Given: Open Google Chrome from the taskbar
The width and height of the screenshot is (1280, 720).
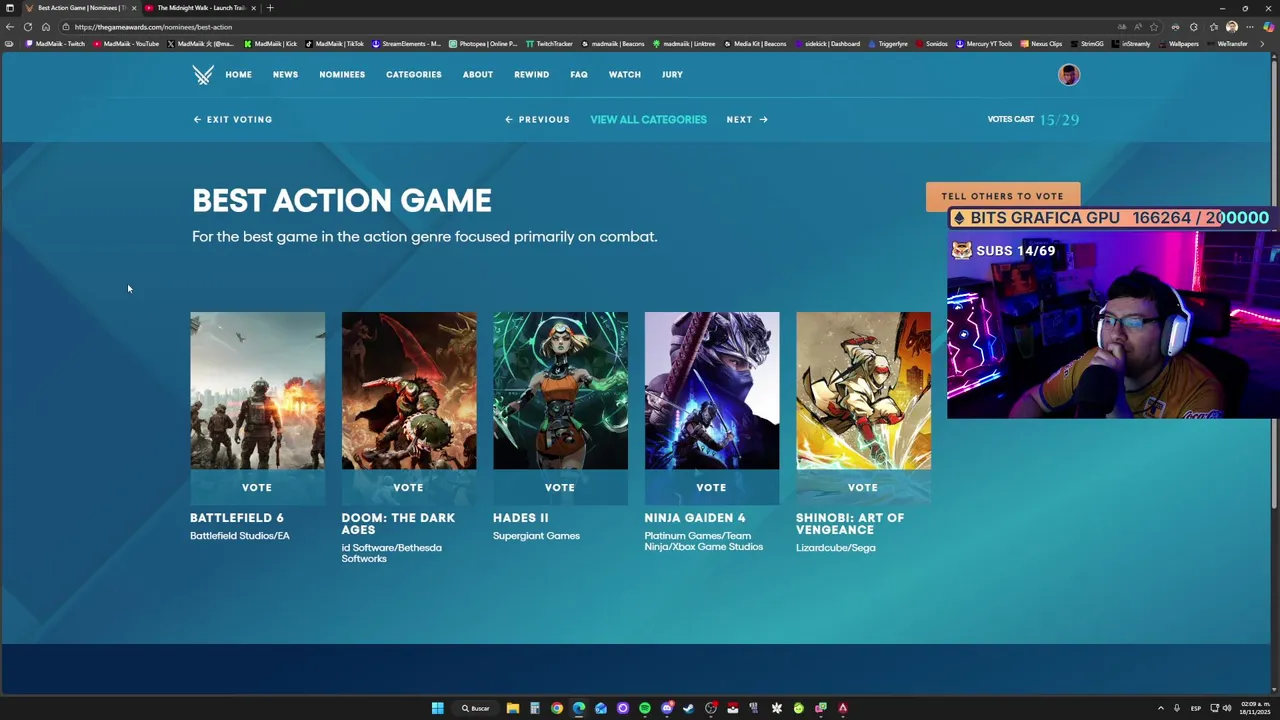Looking at the screenshot, I should point(557,708).
